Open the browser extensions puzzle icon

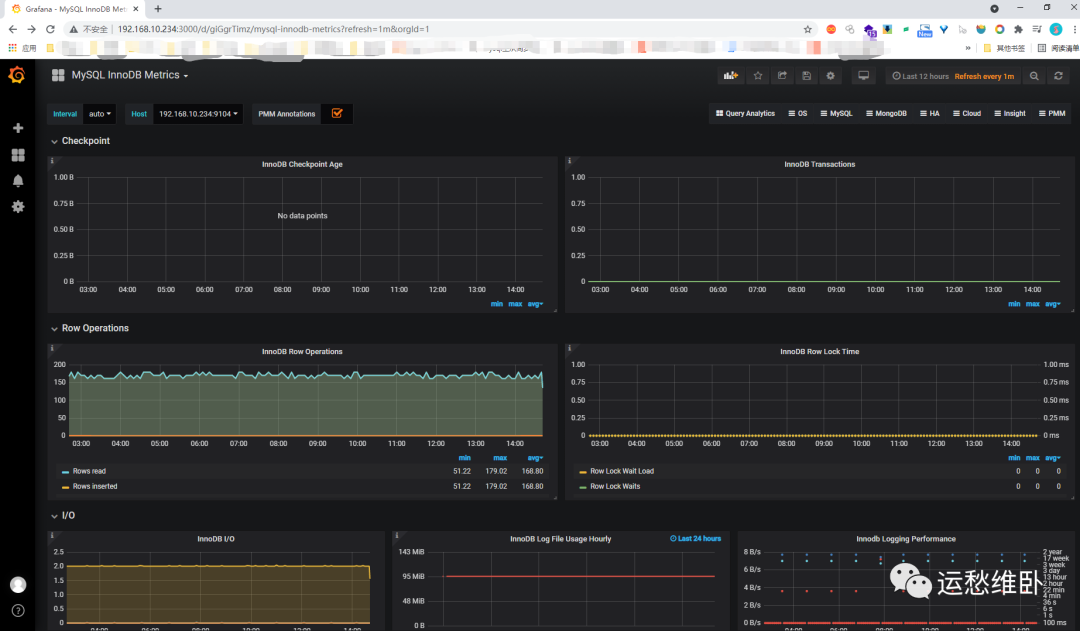pos(1018,29)
